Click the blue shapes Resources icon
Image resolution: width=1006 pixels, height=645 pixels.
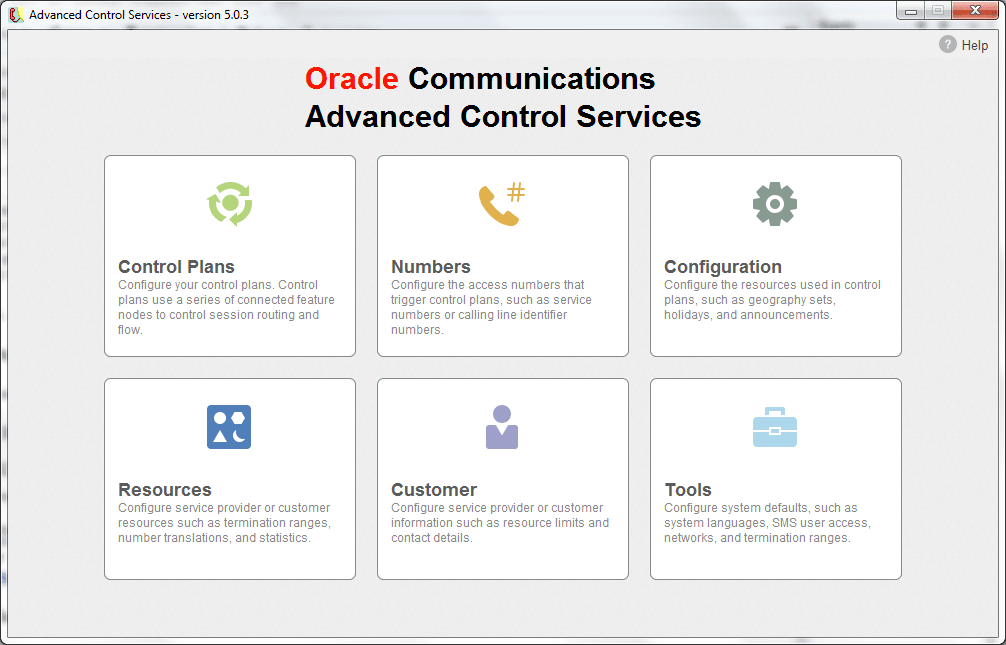pyautogui.click(x=229, y=427)
